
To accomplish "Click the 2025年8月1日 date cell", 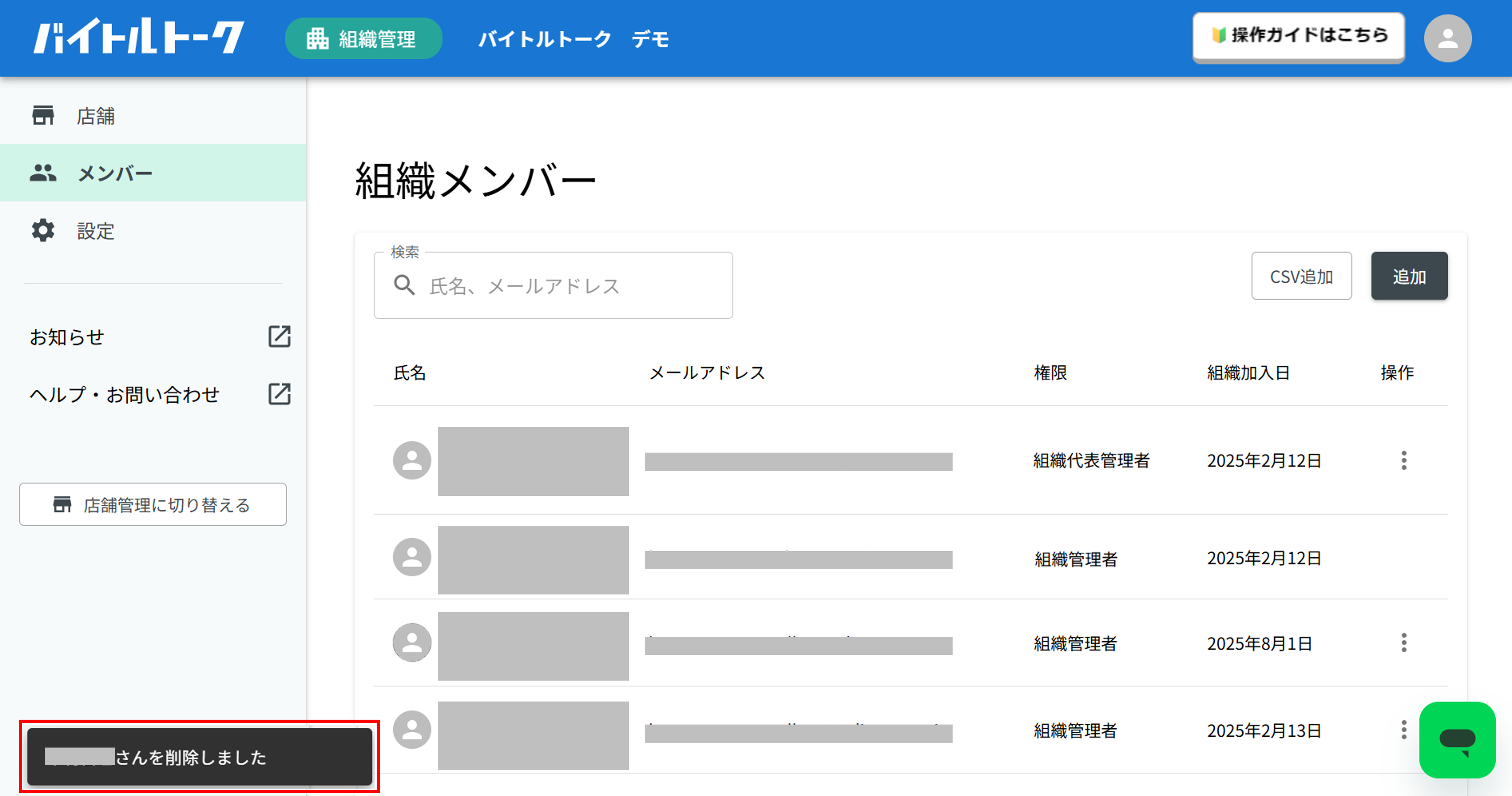I will click(x=1259, y=644).
